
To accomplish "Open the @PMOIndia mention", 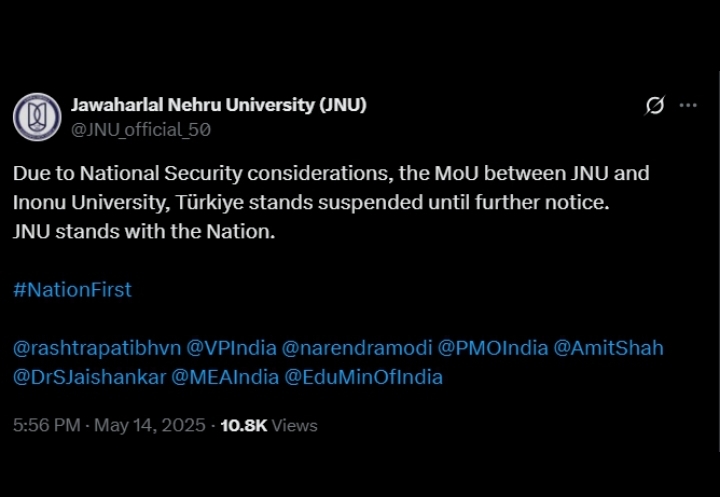I will (493, 348).
